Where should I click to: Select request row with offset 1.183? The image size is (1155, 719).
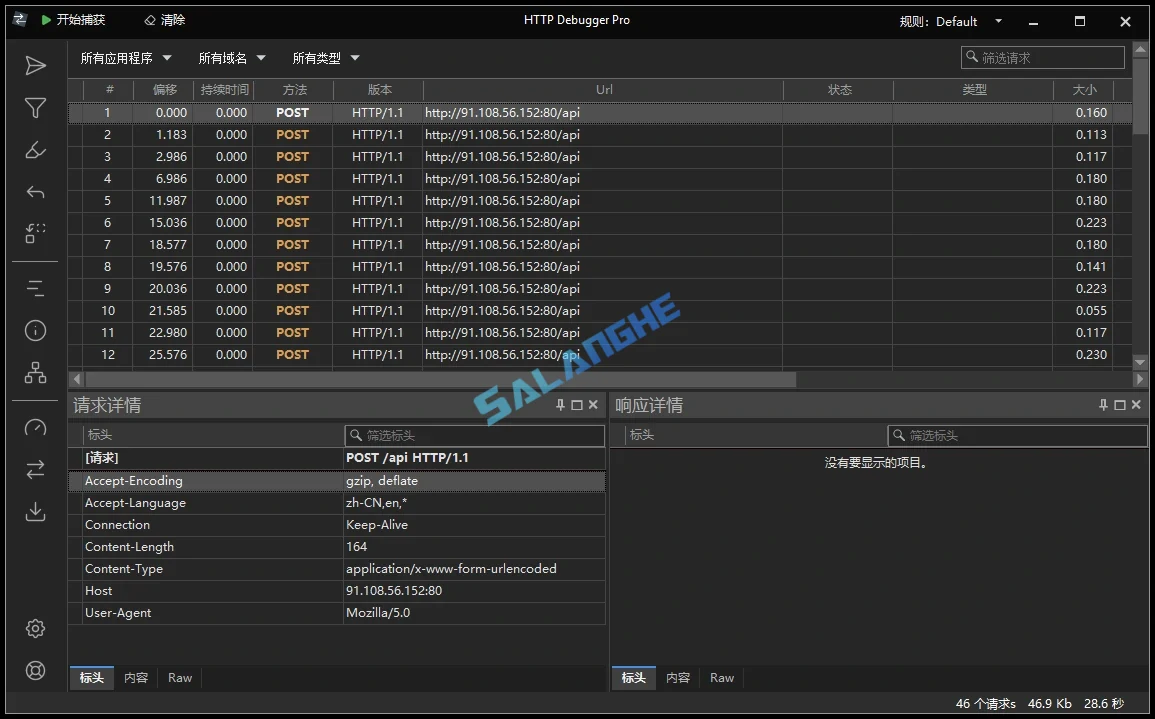(x=600, y=135)
